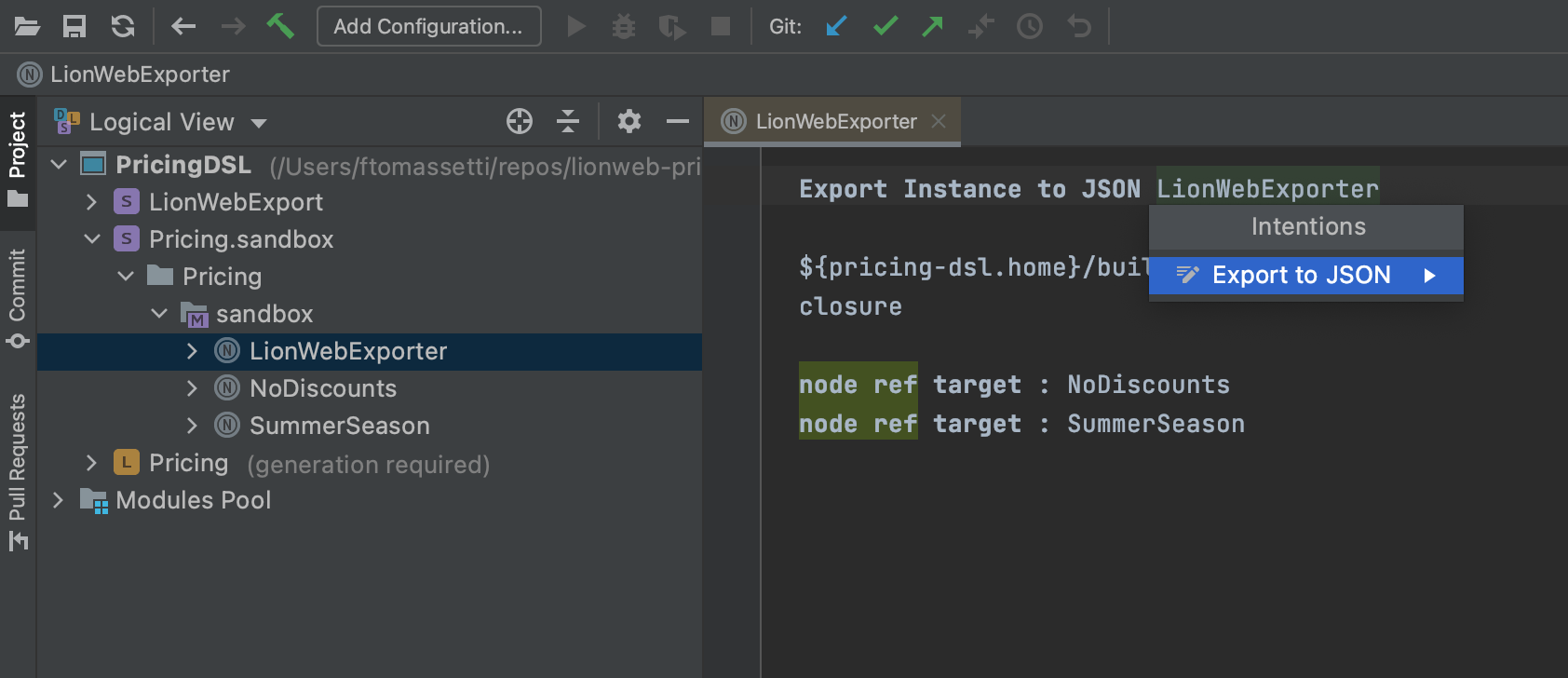Viewport: 1568px width, 678px height.
Task: Open Export to JSON submenu arrow
Action: [x=1430, y=276]
